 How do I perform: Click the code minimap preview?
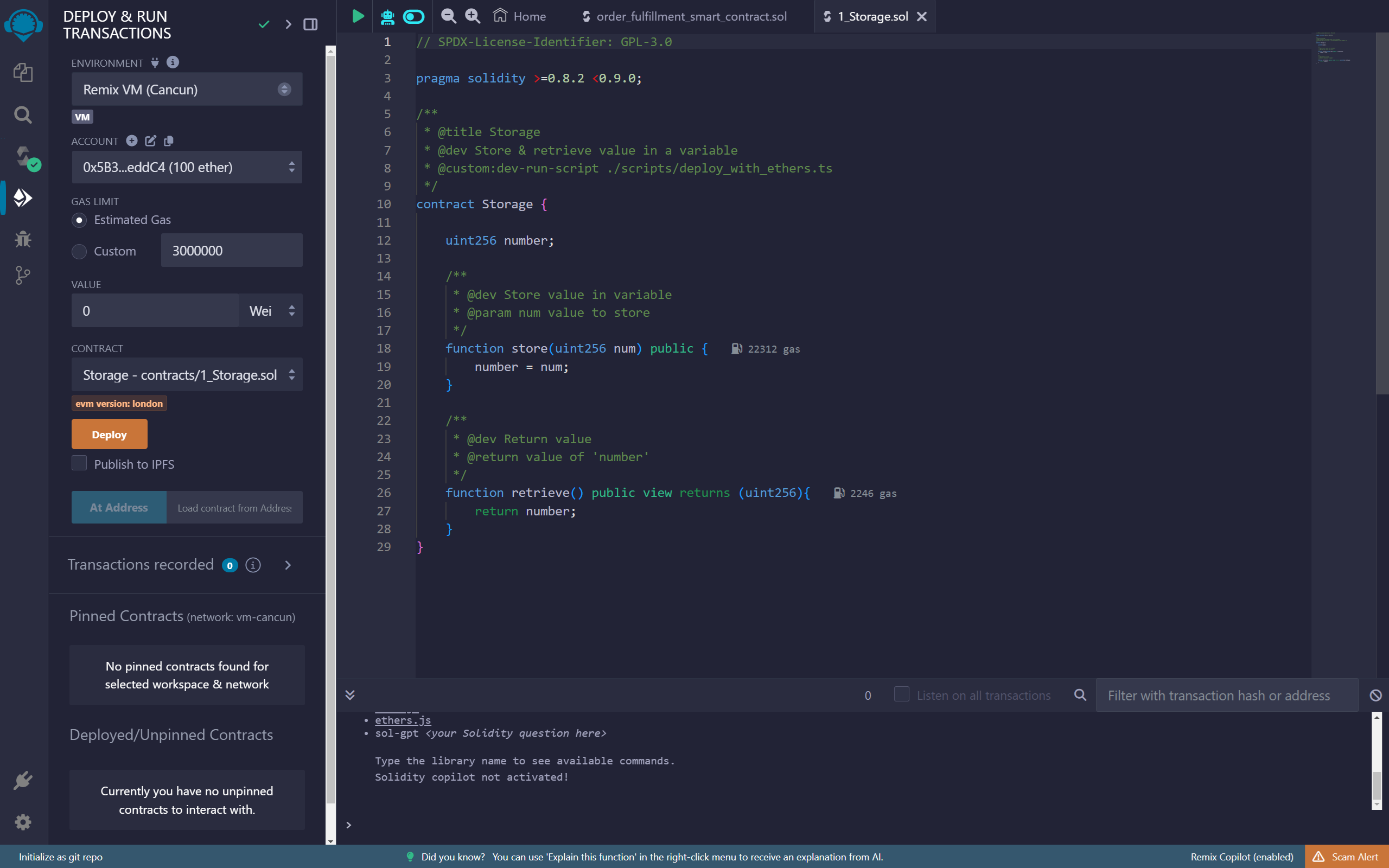(x=1333, y=49)
